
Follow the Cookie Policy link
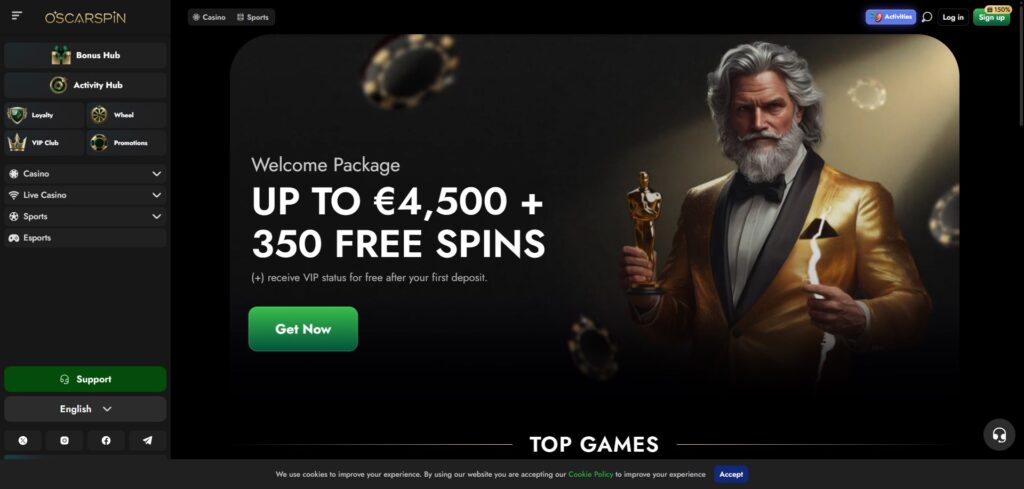tap(590, 475)
